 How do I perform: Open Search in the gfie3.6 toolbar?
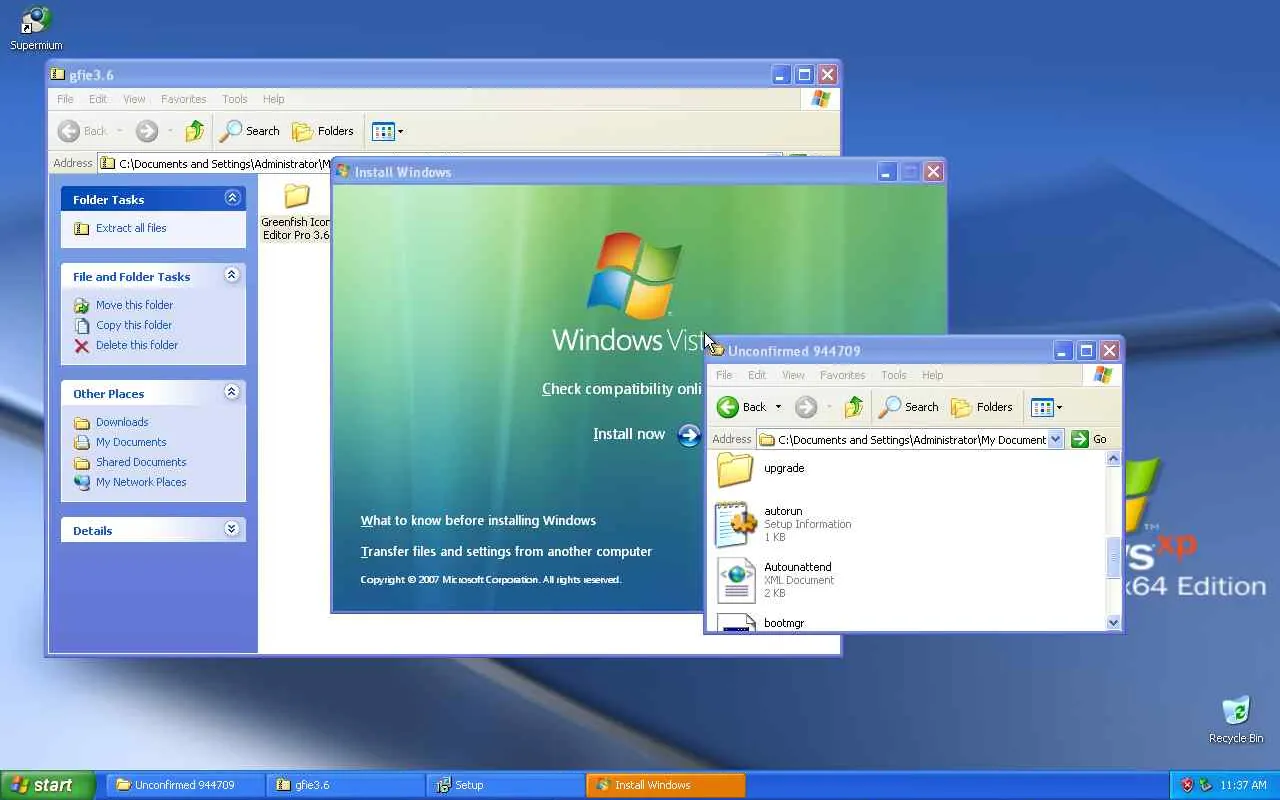[250, 131]
